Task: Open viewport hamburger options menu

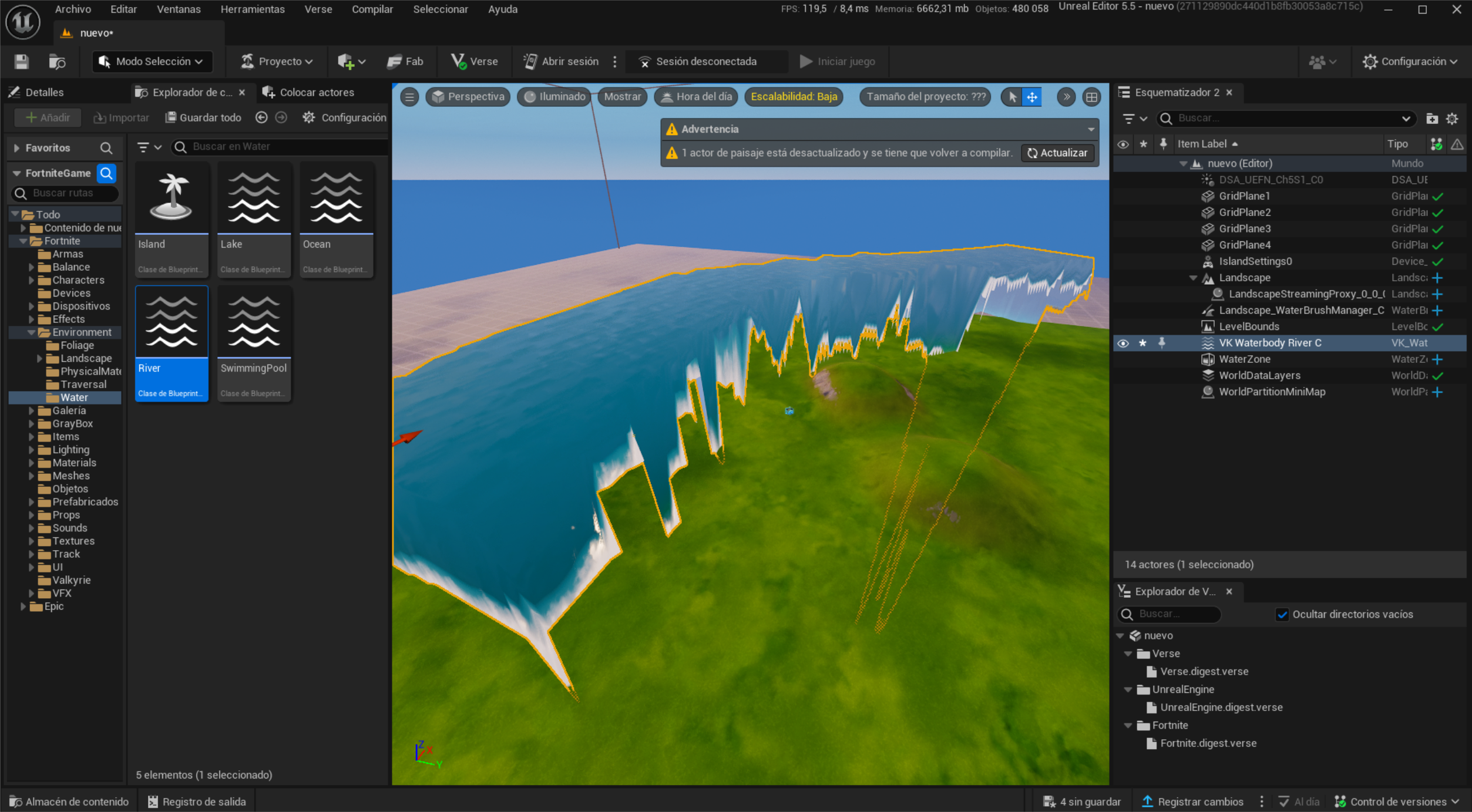Action: (x=409, y=97)
